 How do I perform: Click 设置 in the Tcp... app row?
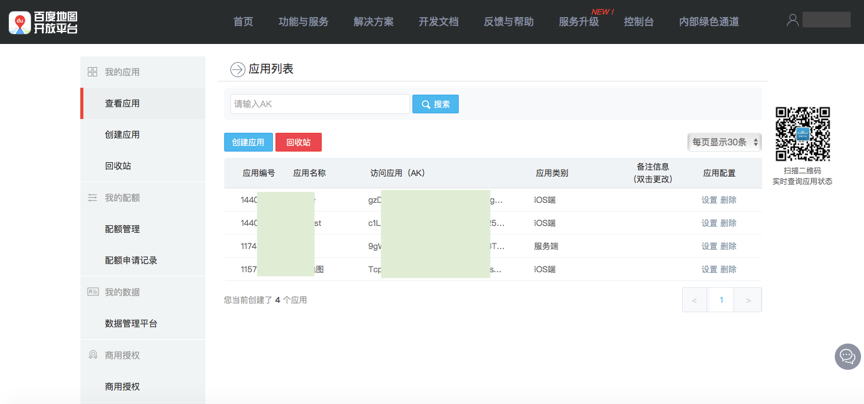point(709,270)
